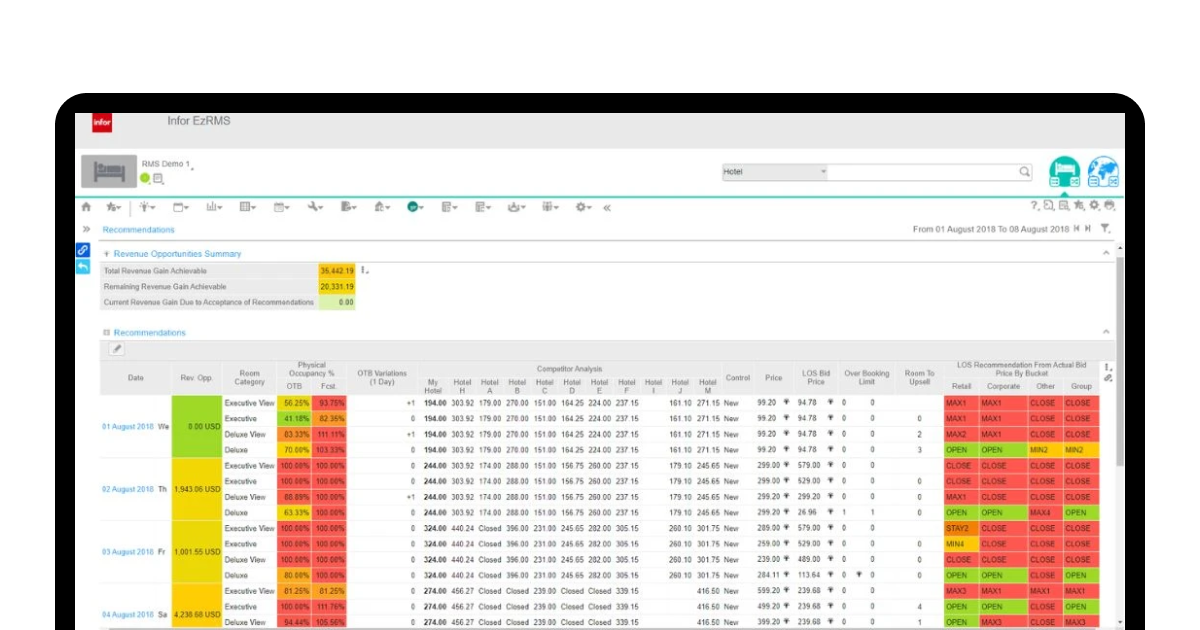The width and height of the screenshot is (1200, 630).
Task: Open the sliders icon menu in toolbar
Action: 551,207
